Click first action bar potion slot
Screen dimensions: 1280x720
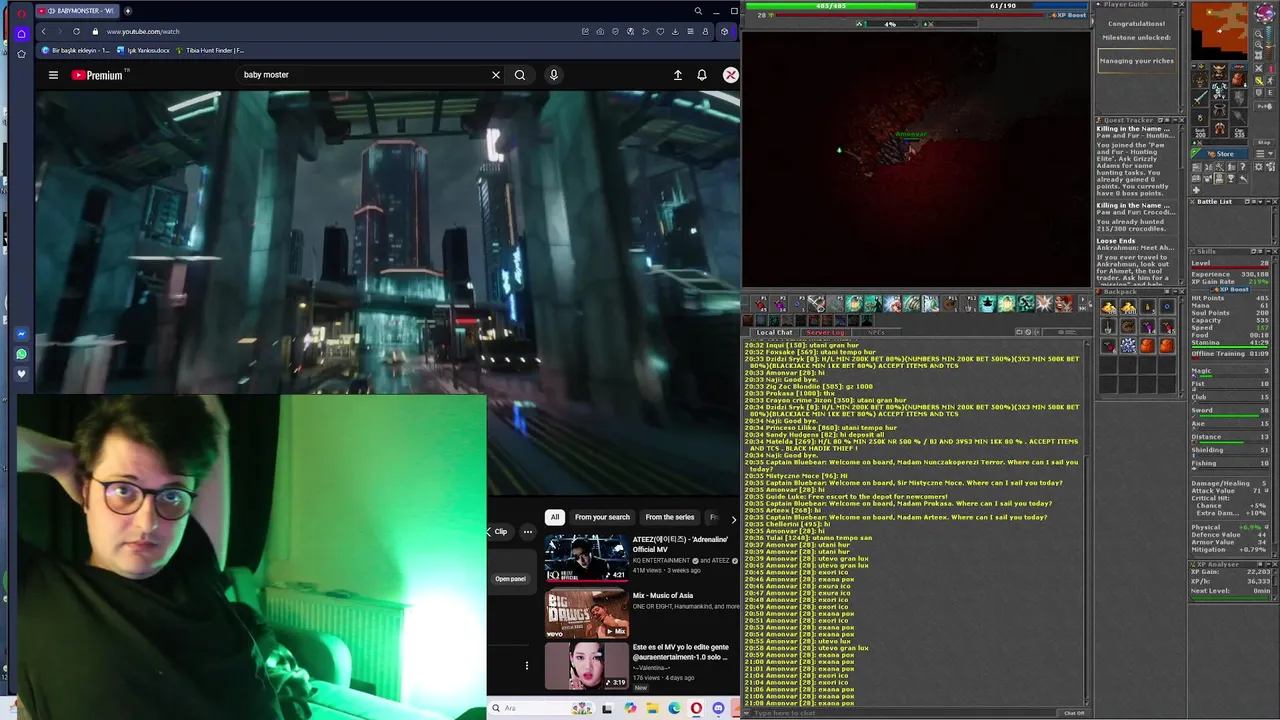tap(759, 303)
